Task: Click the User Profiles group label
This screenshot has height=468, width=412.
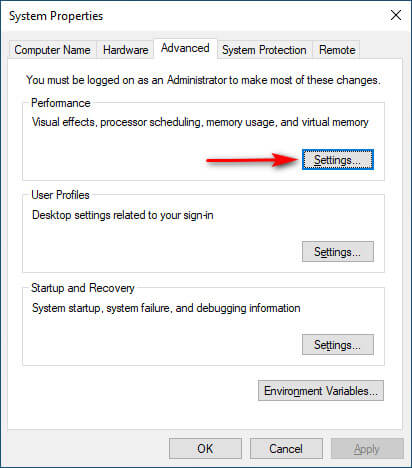Action: click(60, 195)
